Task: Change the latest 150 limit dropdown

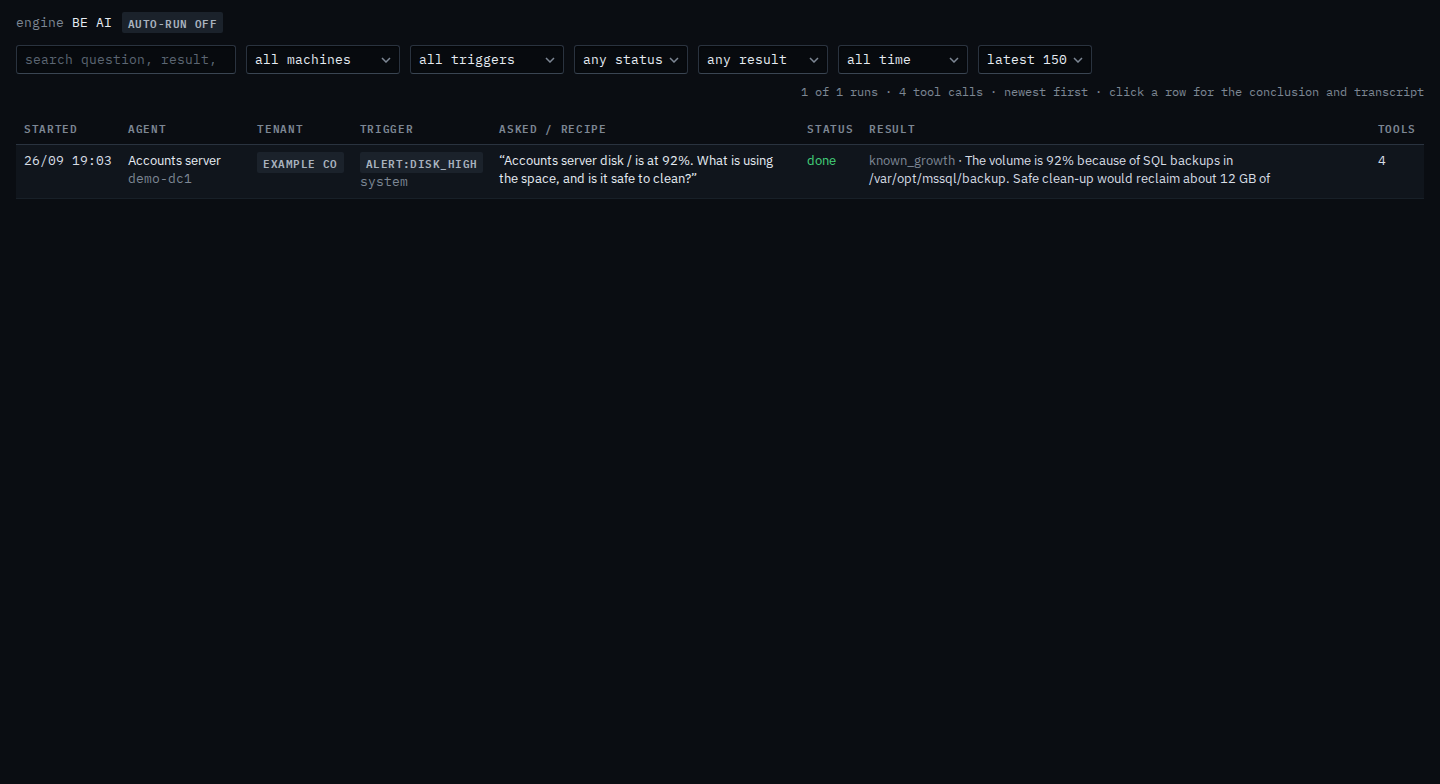Action: tap(1035, 60)
